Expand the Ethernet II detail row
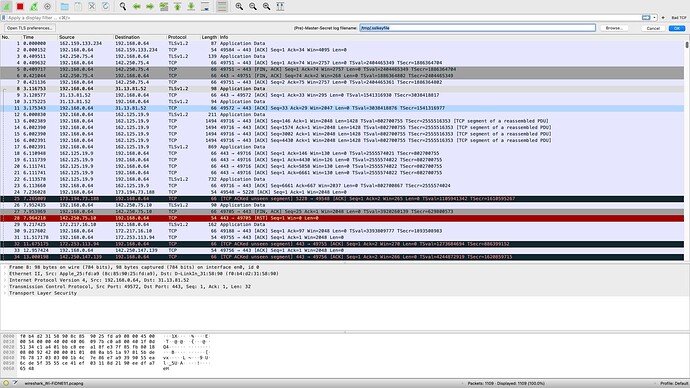The image size is (690, 388). [5, 274]
